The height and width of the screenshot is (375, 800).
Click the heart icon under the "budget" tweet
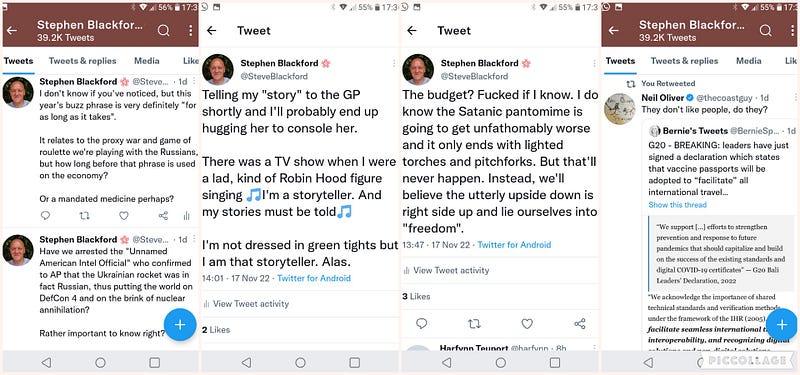pyautogui.click(x=527, y=323)
